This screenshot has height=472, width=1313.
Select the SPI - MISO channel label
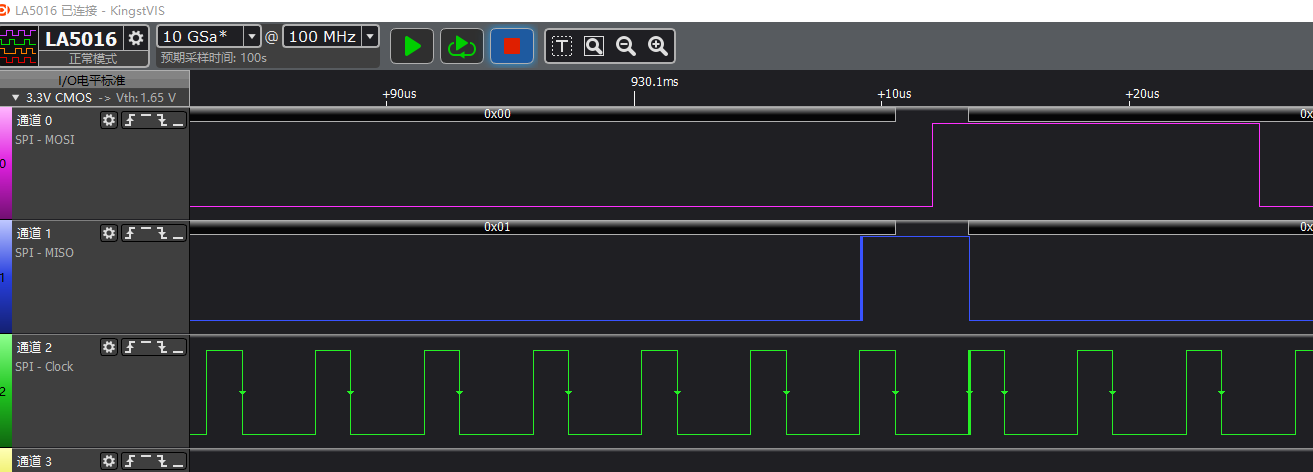coord(45,253)
